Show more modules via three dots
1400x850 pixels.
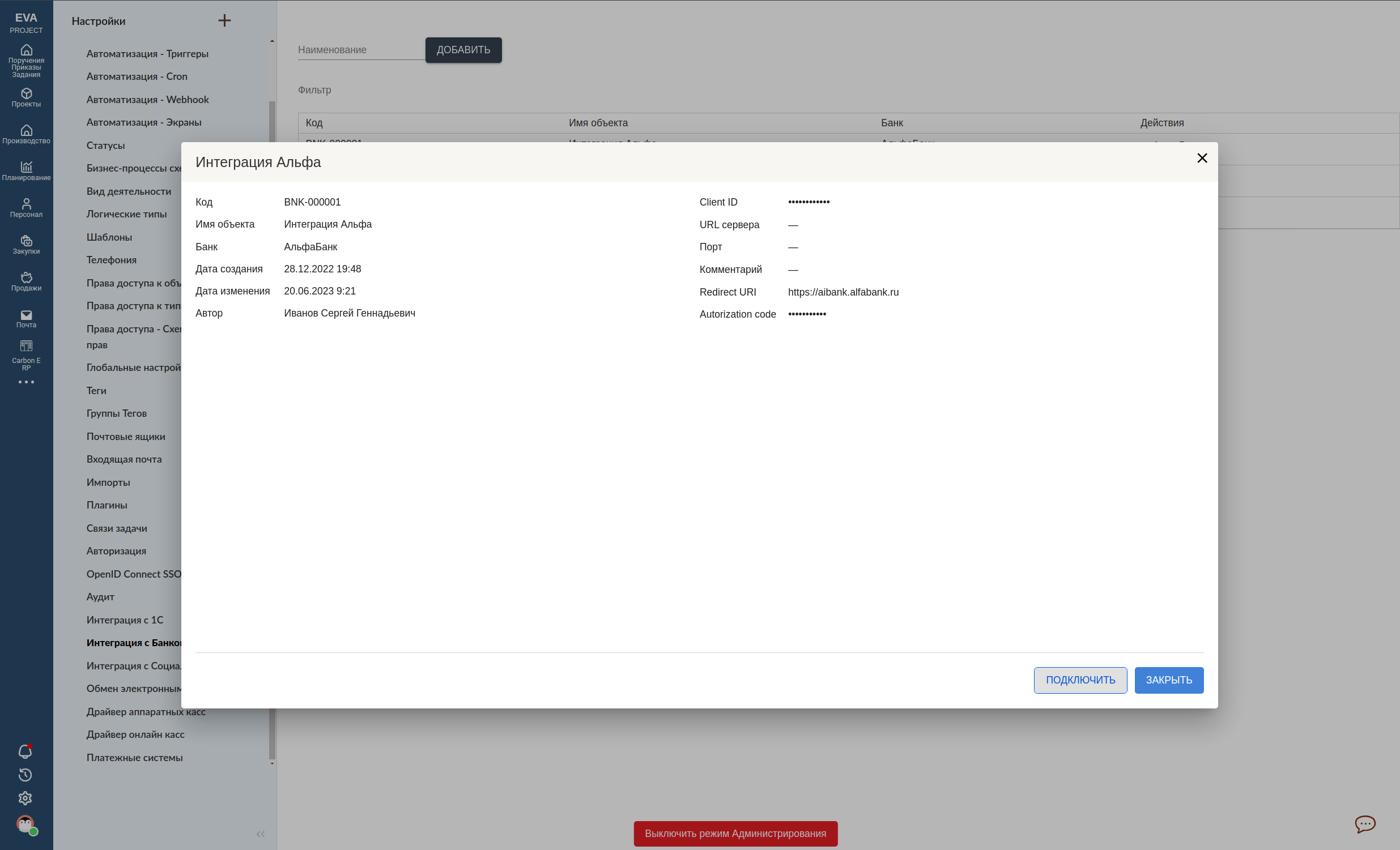(26, 382)
